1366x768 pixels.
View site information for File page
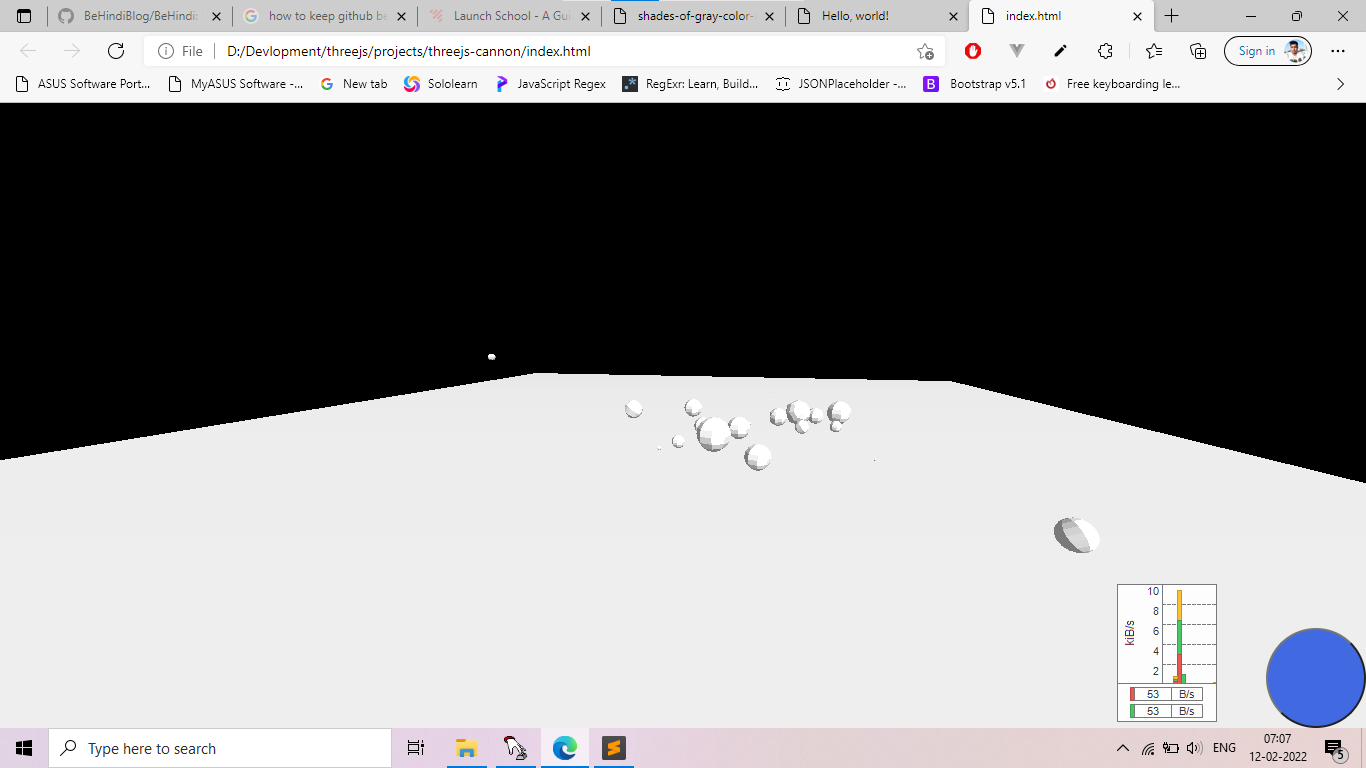click(180, 51)
